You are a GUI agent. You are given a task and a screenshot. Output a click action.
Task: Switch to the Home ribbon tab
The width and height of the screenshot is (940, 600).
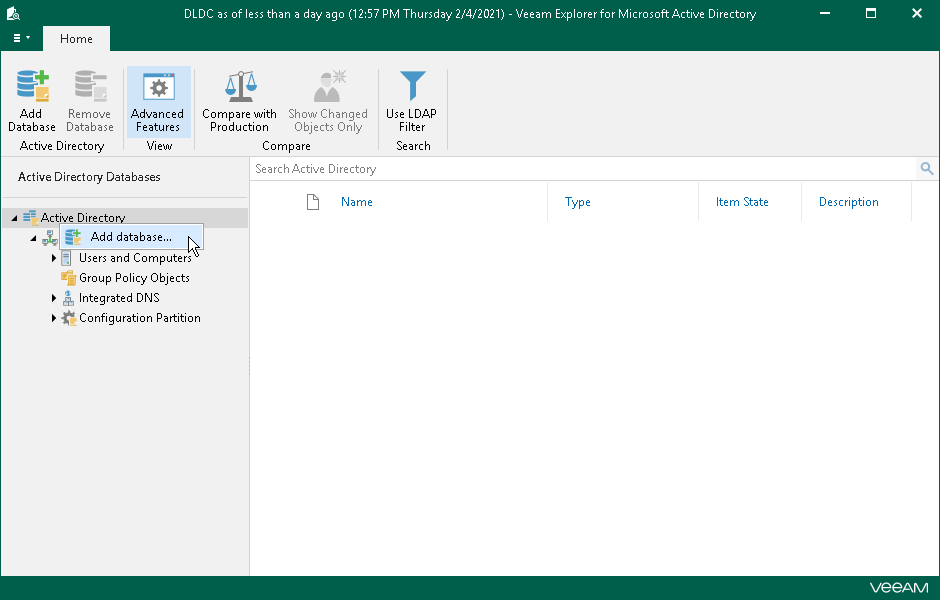coord(76,39)
